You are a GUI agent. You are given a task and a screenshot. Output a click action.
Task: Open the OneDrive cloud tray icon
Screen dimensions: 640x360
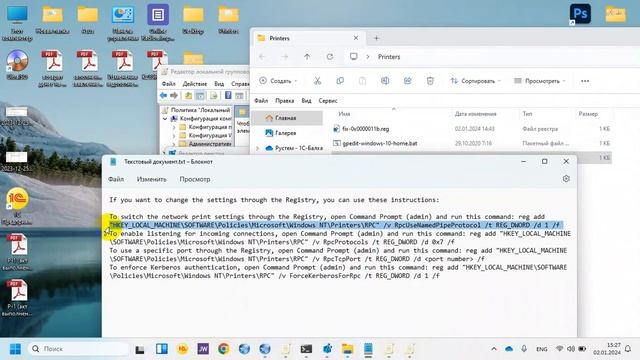pyautogui.click(x=509, y=349)
